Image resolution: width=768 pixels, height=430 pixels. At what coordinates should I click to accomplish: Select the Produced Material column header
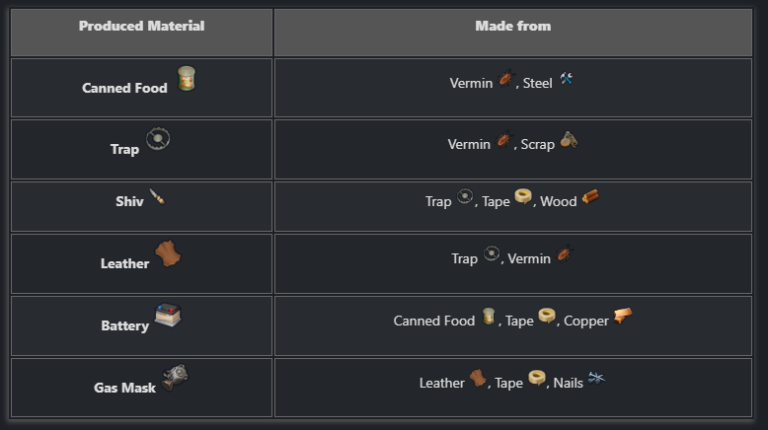pyautogui.click(x=141, y=26)
